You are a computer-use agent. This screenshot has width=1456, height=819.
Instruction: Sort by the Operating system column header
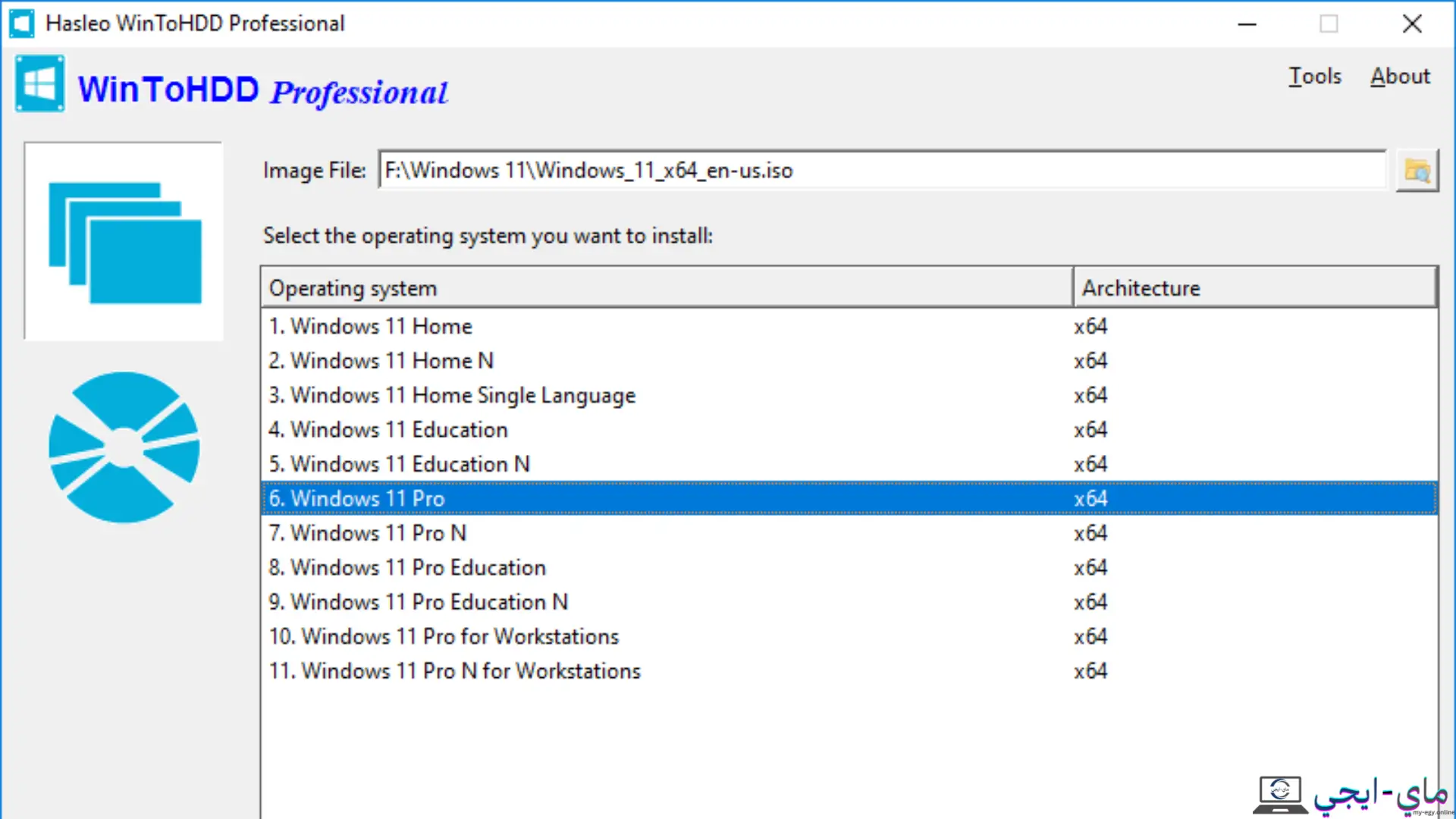(x=667, y=287)
